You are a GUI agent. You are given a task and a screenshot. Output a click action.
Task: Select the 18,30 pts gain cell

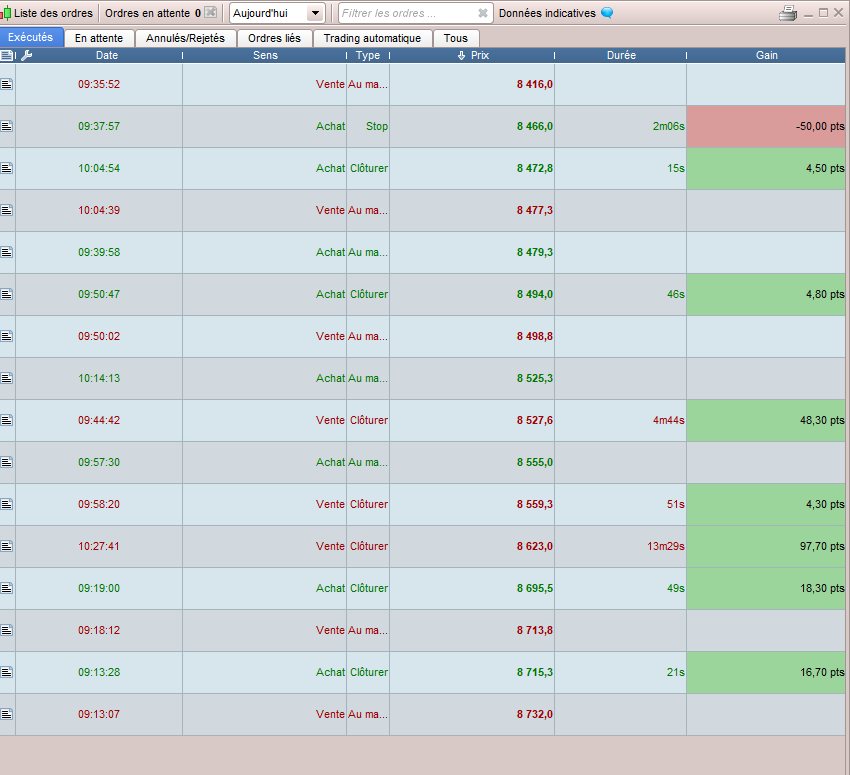tap(766, 588)
